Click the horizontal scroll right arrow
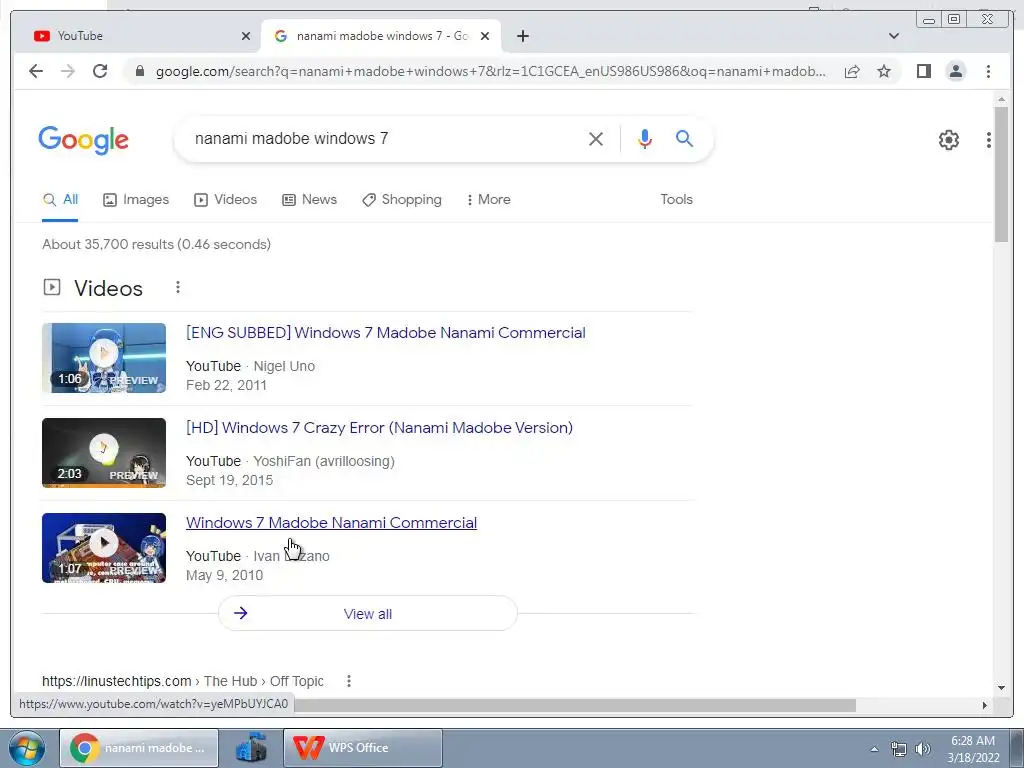The height and width of the screenshot is (768, 1024). (985, 705)
